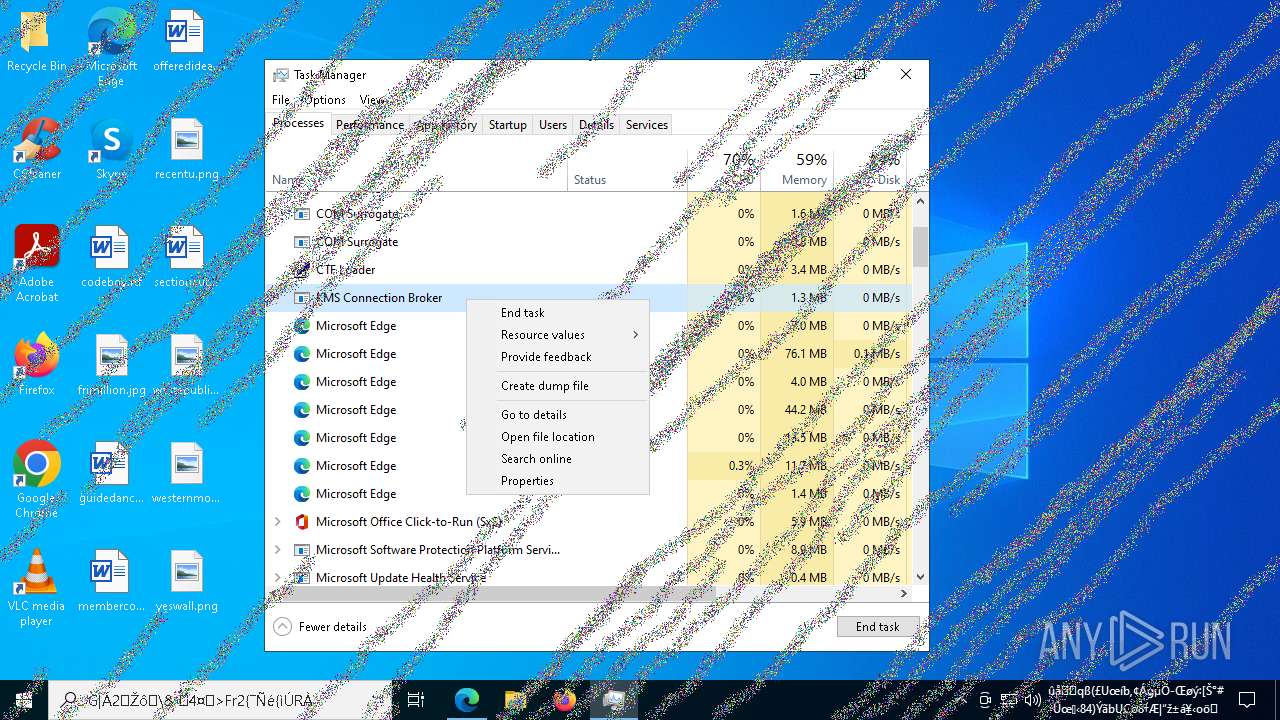Viewport: 1280px width, 720px height.
Task: Switch to the Users tab
Action: click(553, 125)
